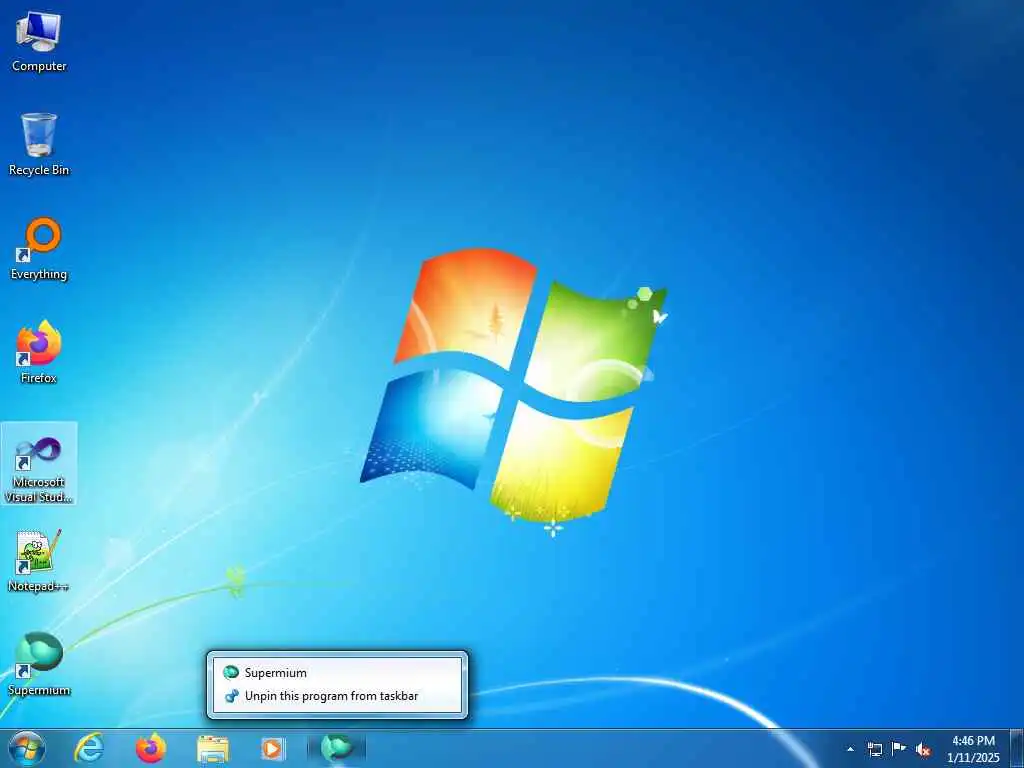This screenshot has width=1024, height=768.
Task: Select the Firefox desktop shortcut
Action: [x=39, y=353]
